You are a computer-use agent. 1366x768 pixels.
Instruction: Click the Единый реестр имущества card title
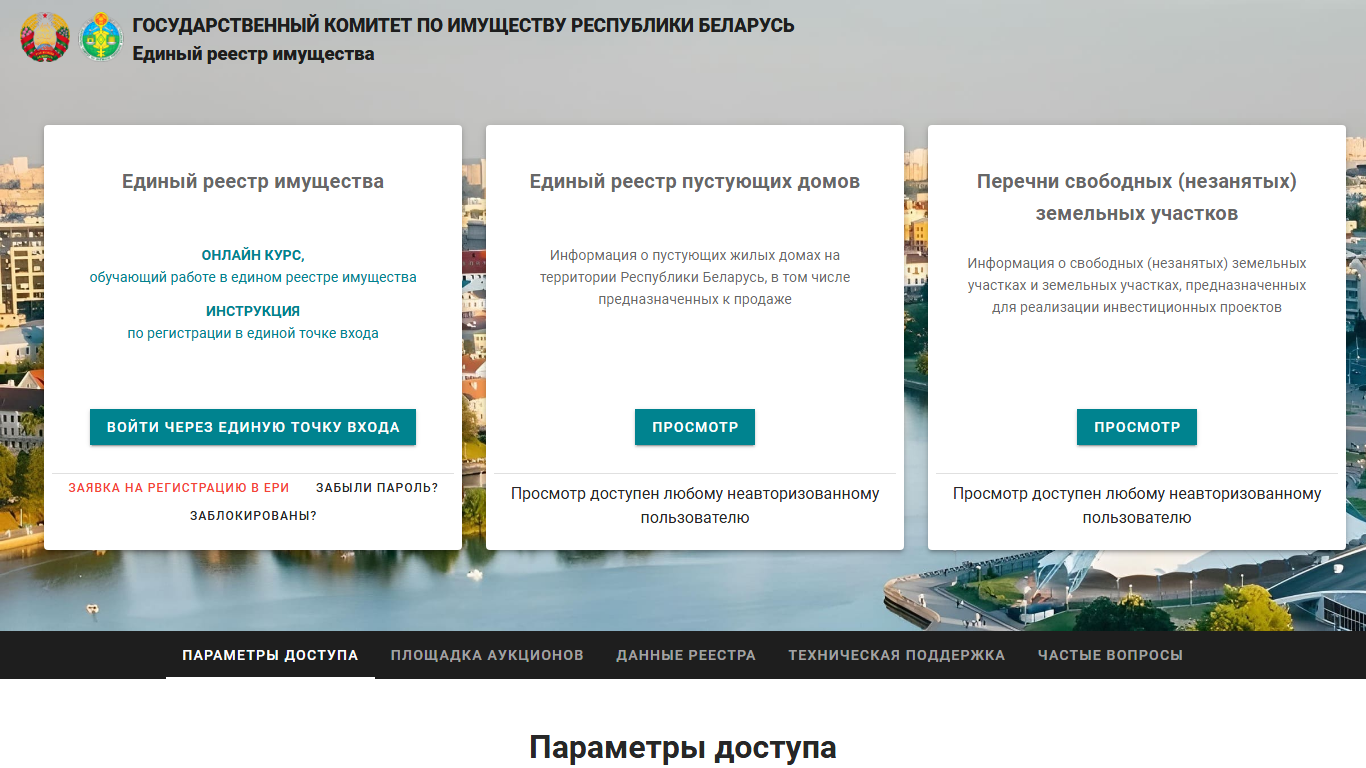click(253, 181)
